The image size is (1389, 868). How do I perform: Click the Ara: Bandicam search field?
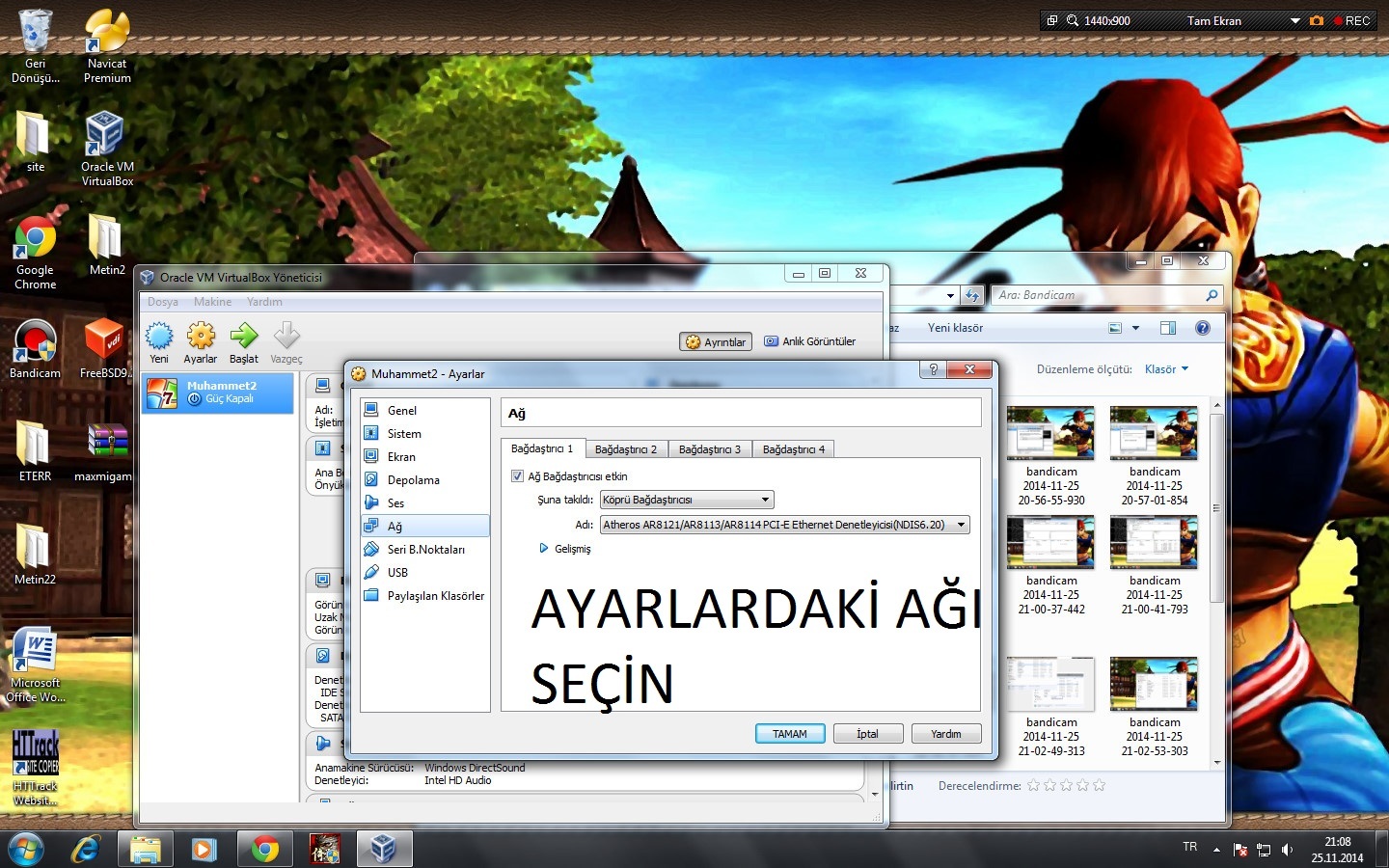pos(1107,295)
